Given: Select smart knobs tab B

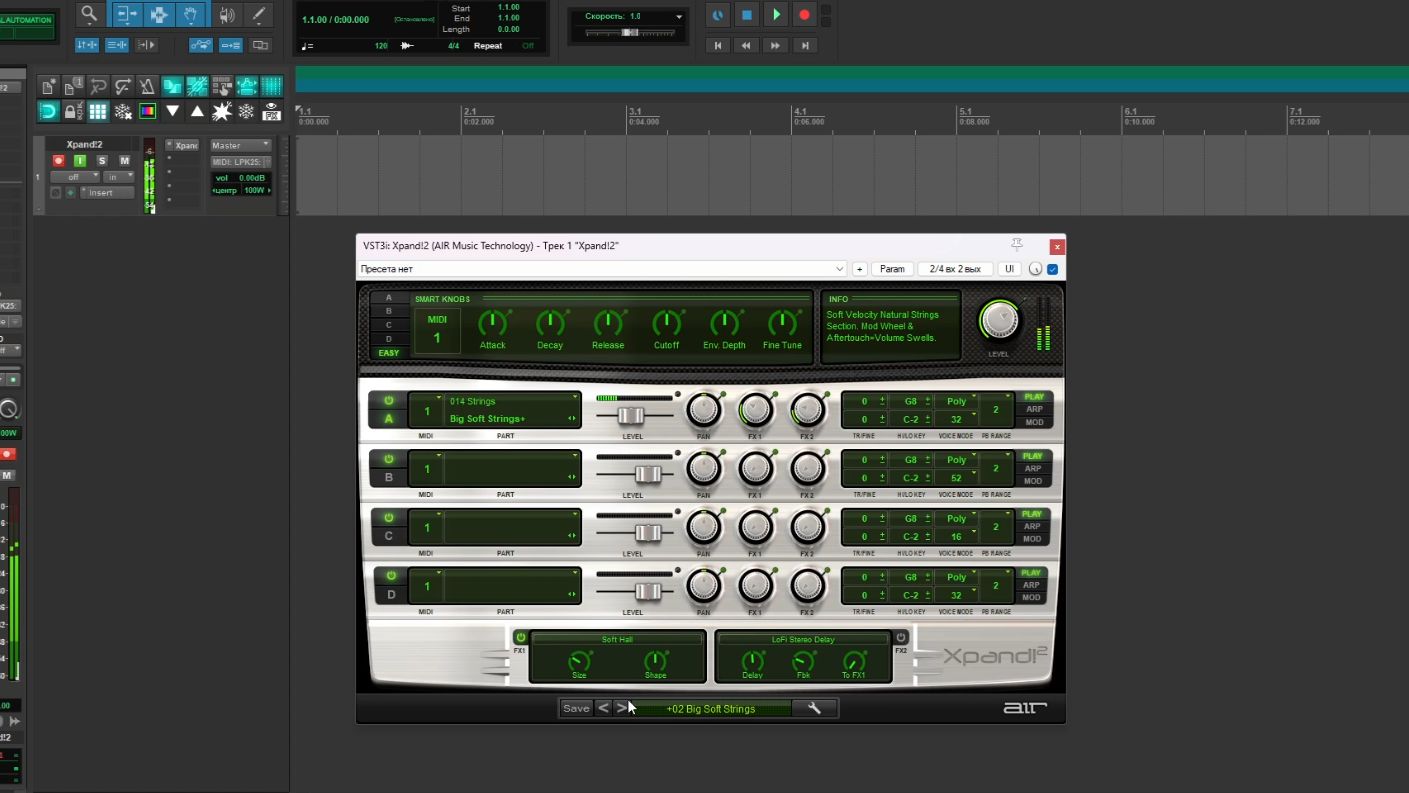Looking at the screenshot, I should [x=389, y=311].
